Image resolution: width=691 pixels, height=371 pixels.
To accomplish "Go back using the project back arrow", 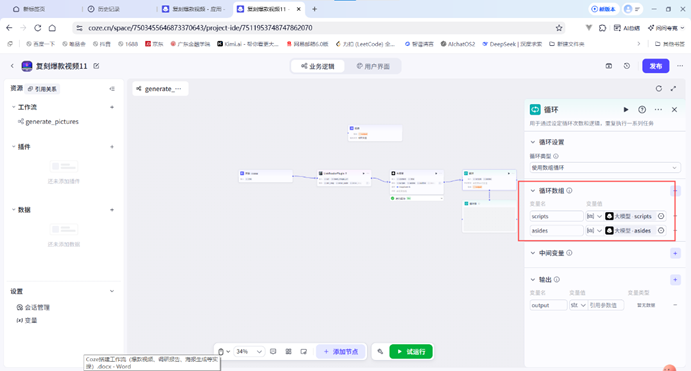I will coord(12,66).
